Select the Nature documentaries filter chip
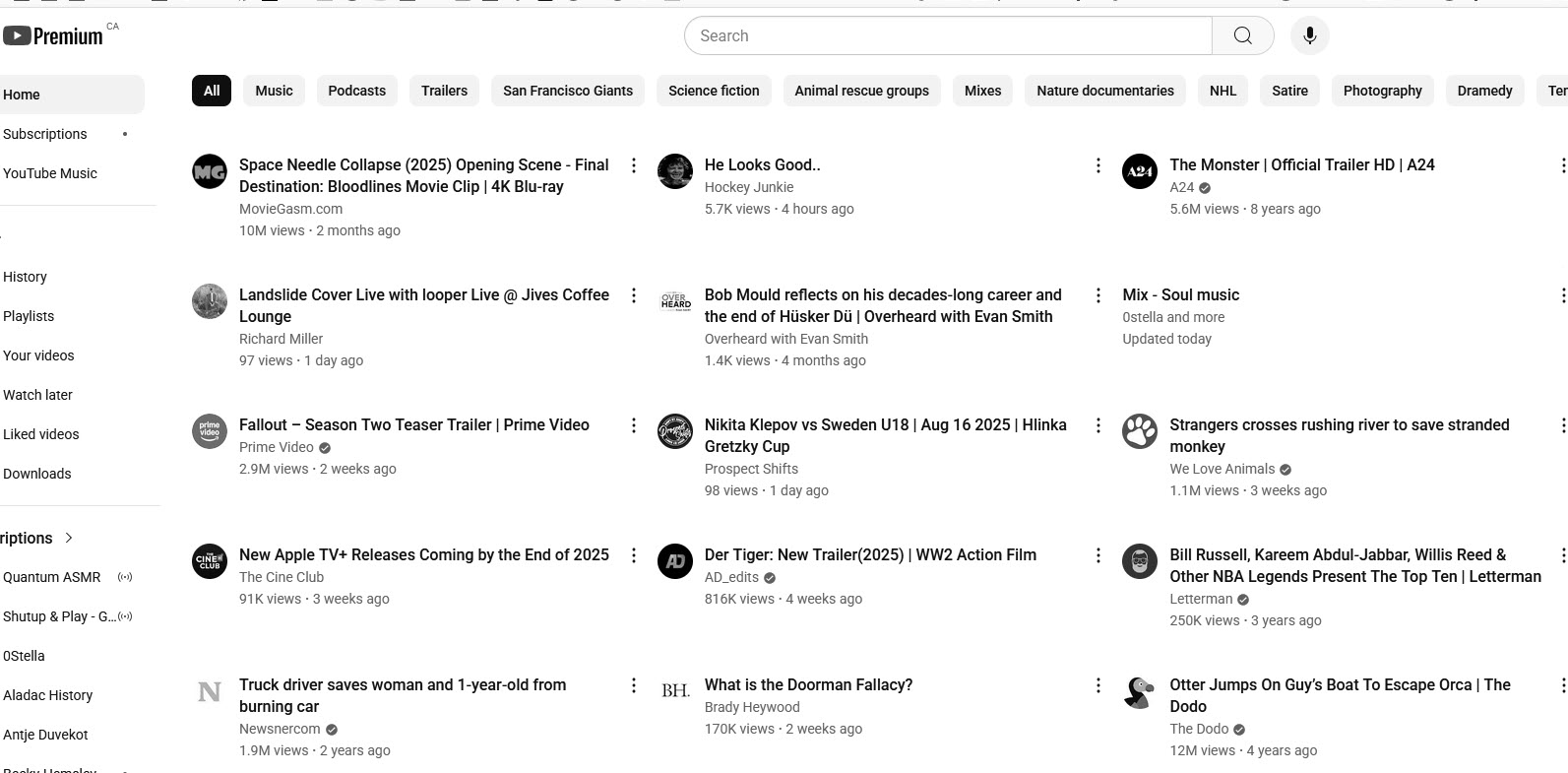 point(1104,91)
